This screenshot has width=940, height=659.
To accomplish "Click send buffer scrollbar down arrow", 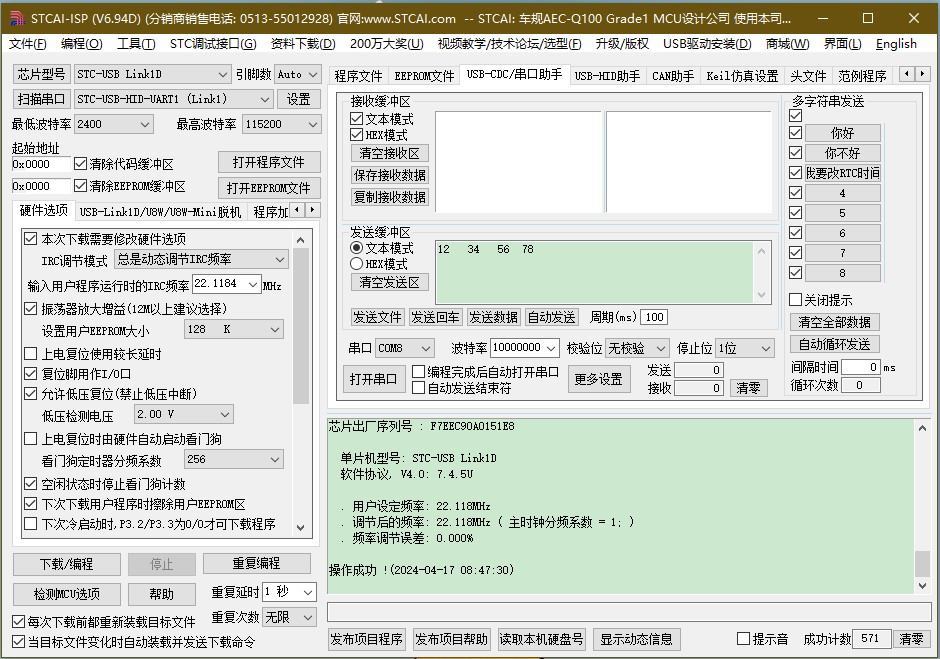I will coord(761,294).
